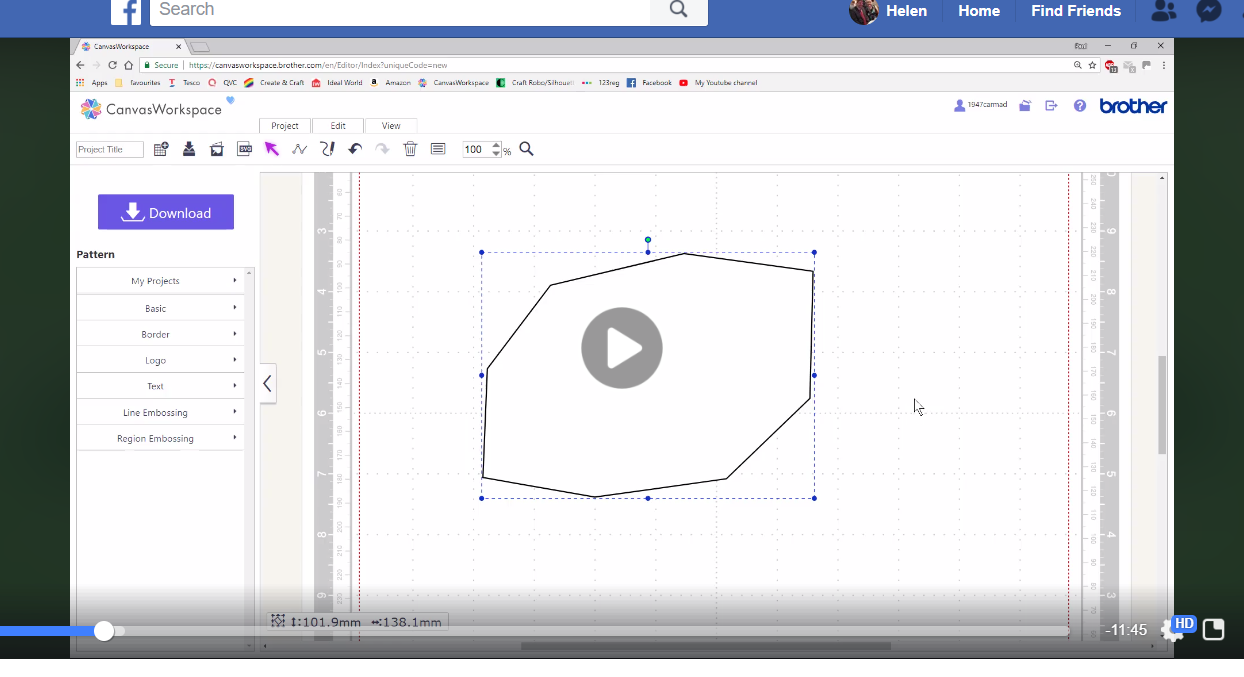Open Facebook Messenger icon
The image size is (1244, 677).
(x=1209, y=11)
